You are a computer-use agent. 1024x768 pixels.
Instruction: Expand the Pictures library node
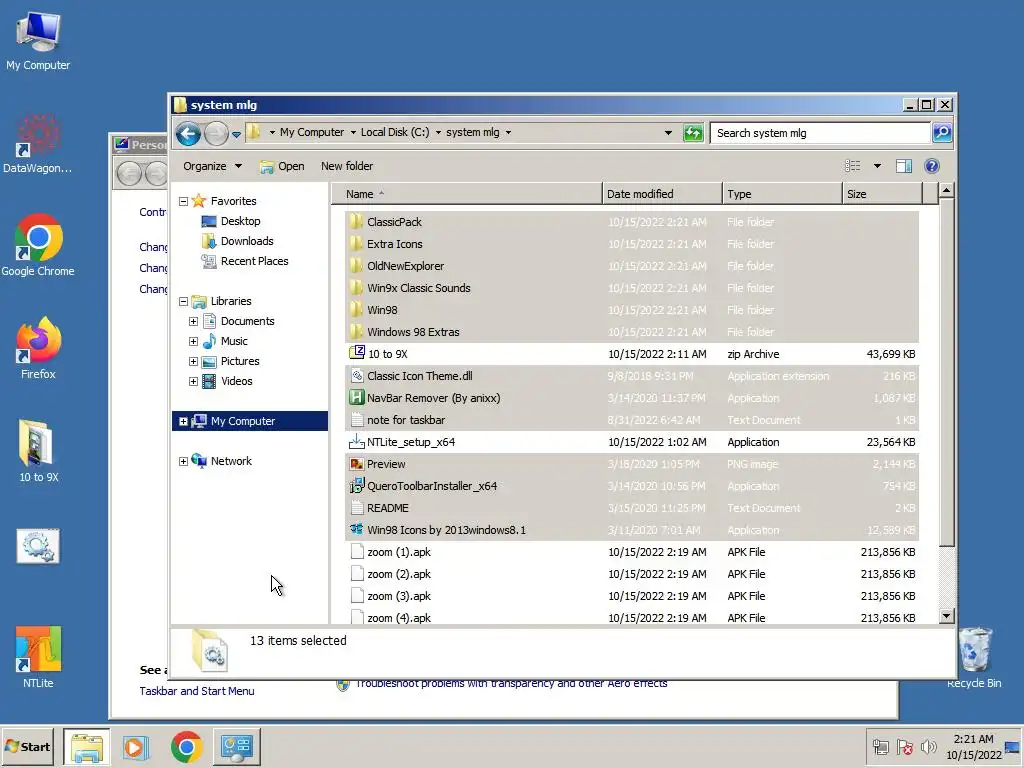pyautogui.click(x=193, y=361)
